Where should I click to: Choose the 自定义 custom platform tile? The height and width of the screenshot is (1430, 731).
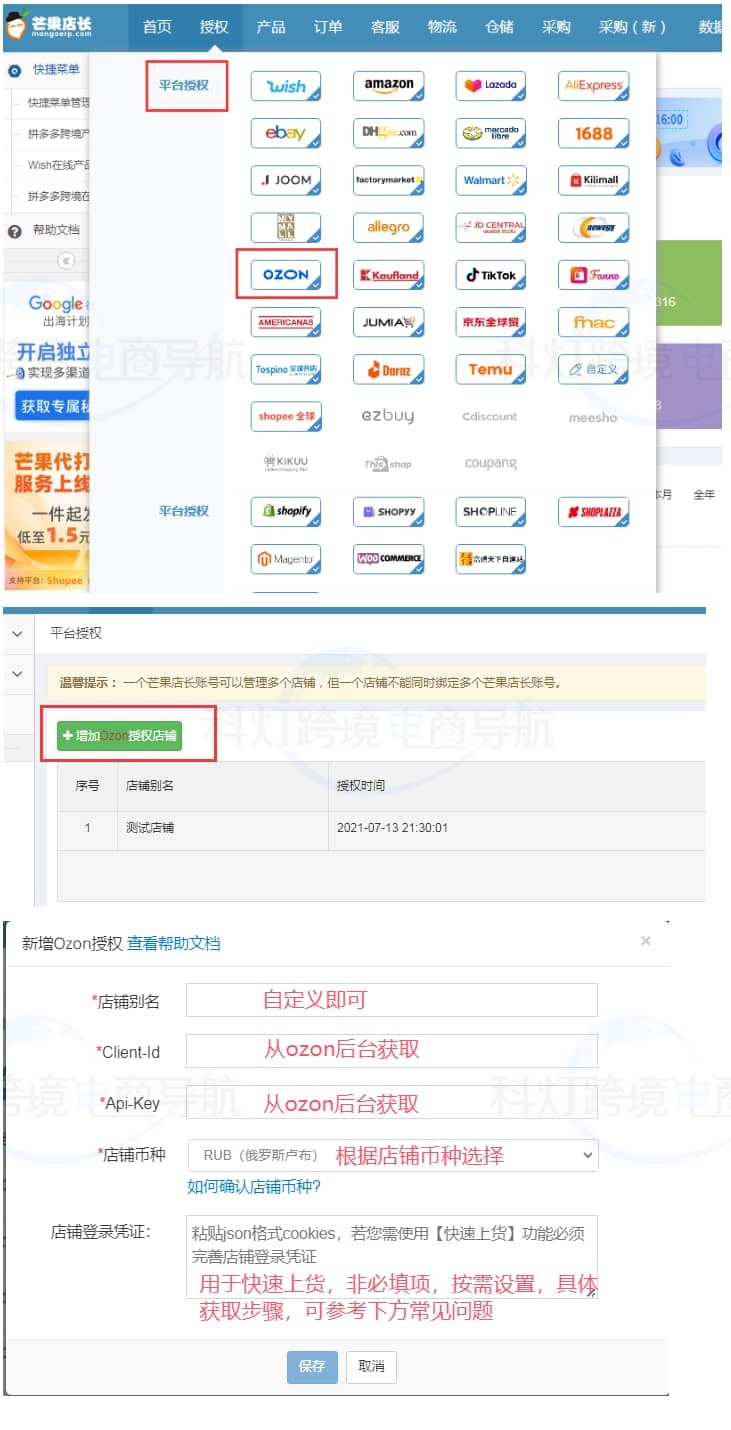tap(594, 369)
